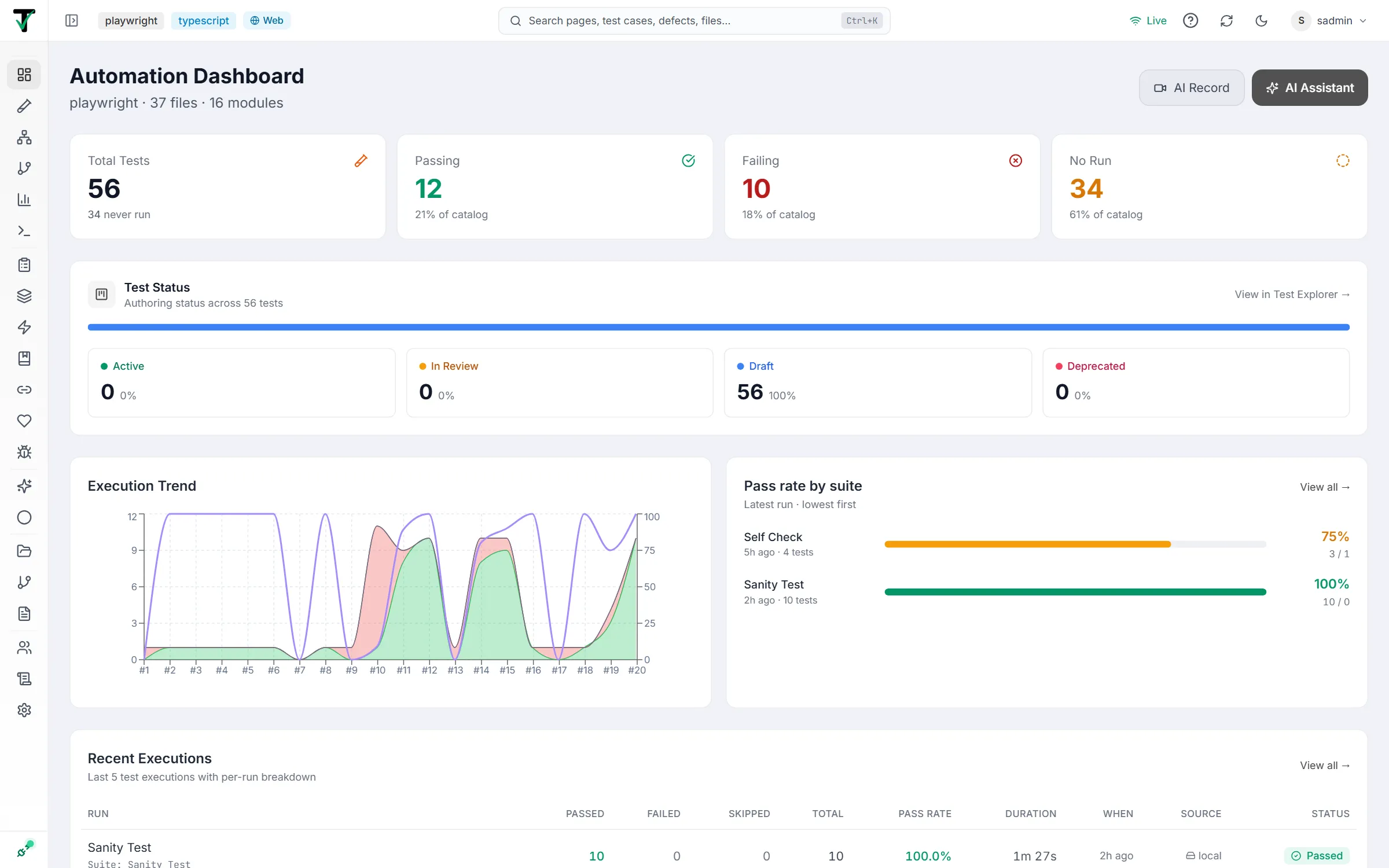Open the typescript language chip
Screen dimensions: 1389x868
pyautogui.click(x=203, y=21)
